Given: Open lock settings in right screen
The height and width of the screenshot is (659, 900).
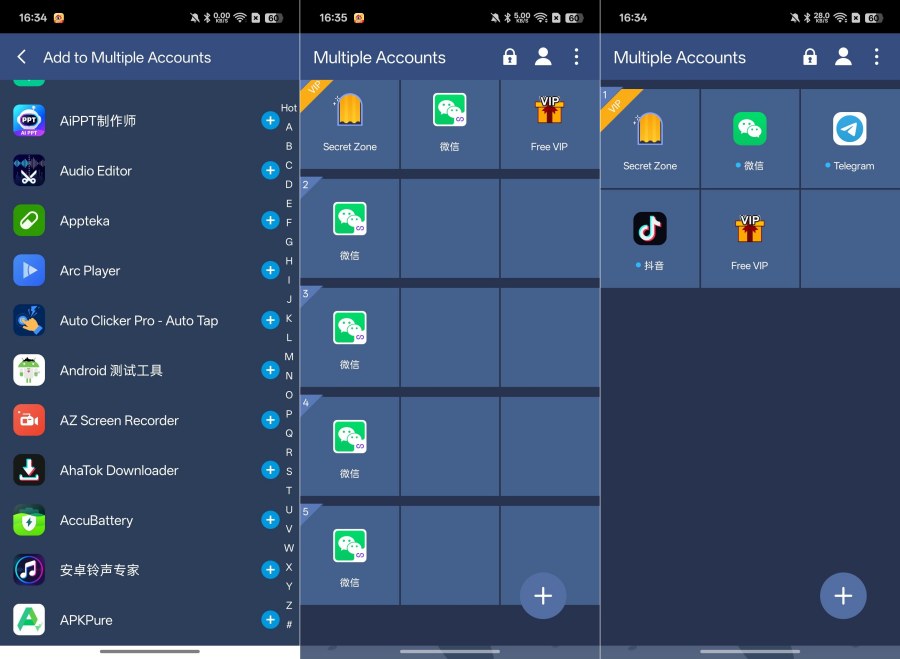Looking at the screenshot, I should 810,57.
